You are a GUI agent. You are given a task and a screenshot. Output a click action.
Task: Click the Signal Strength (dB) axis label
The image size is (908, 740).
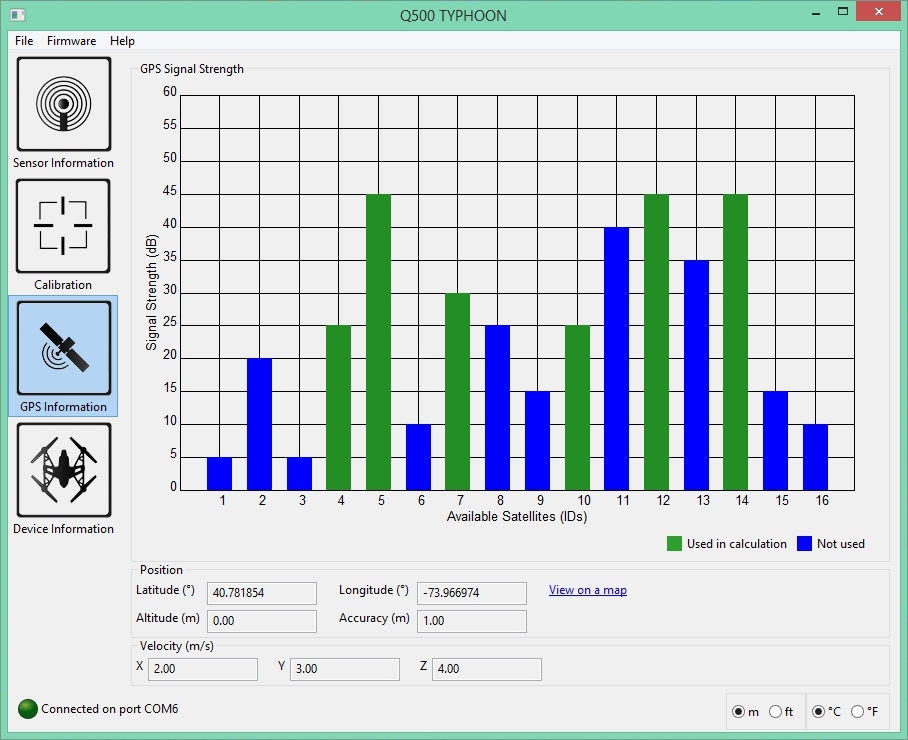tap(152, 292)
